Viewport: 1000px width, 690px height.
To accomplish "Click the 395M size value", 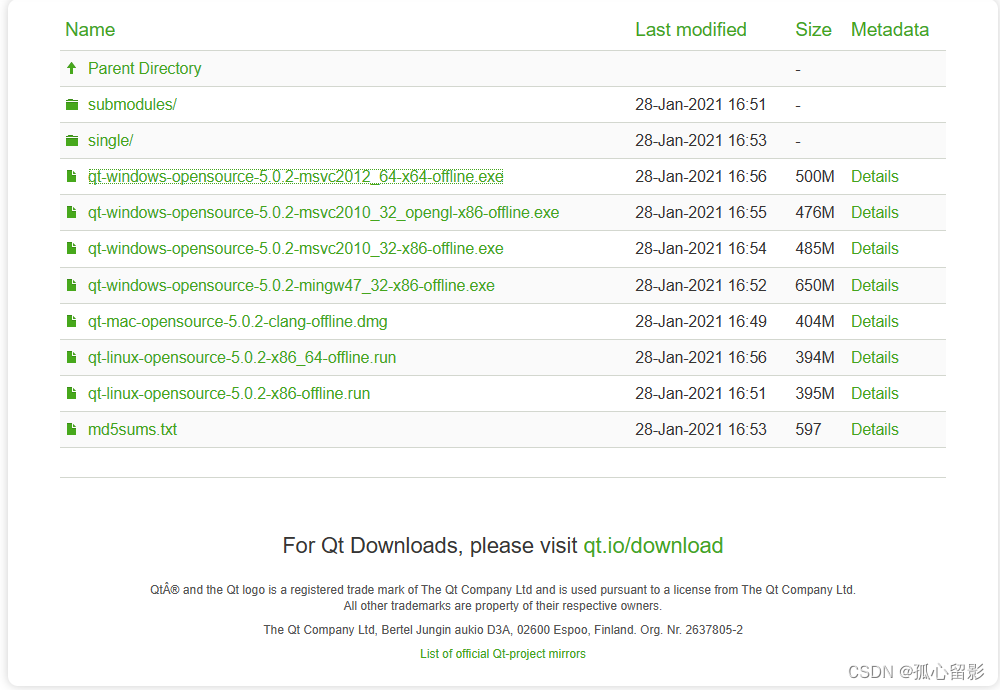I will [x=814, y=393].
